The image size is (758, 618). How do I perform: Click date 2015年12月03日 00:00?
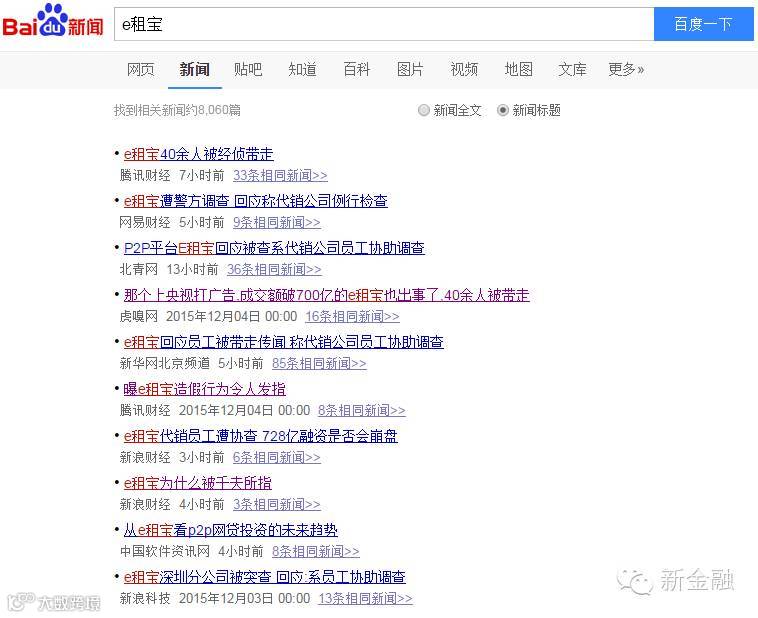point(244,599)
